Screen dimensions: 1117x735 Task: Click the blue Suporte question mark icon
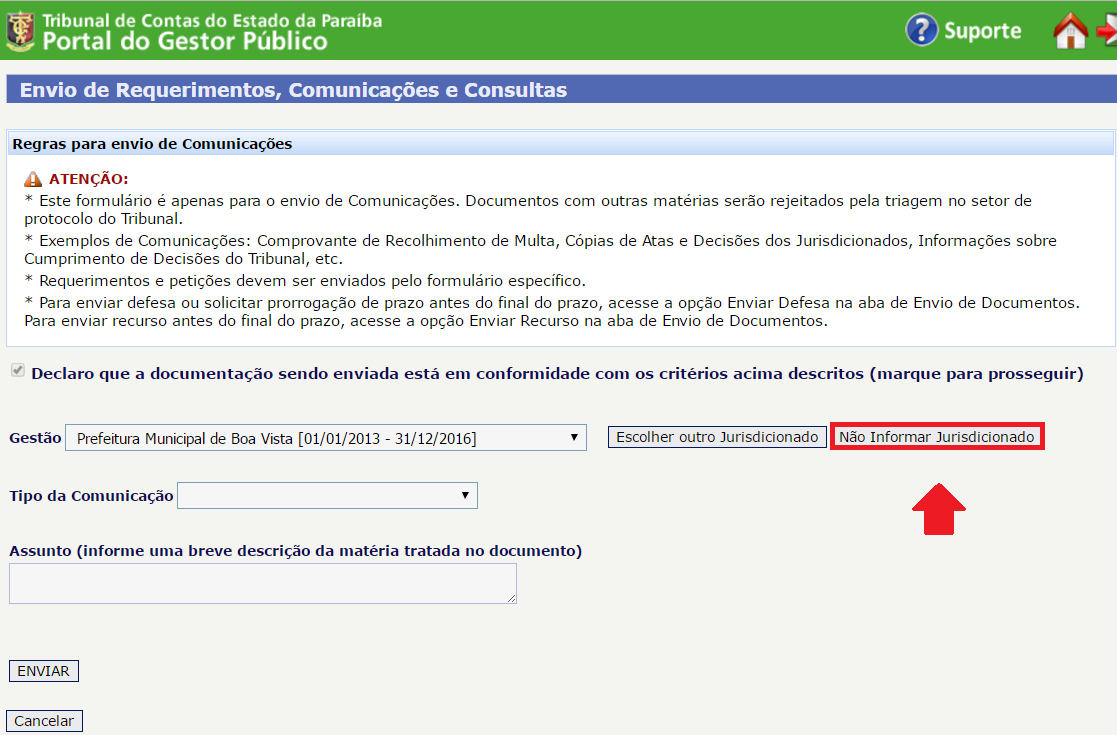(x=921, y=30)
